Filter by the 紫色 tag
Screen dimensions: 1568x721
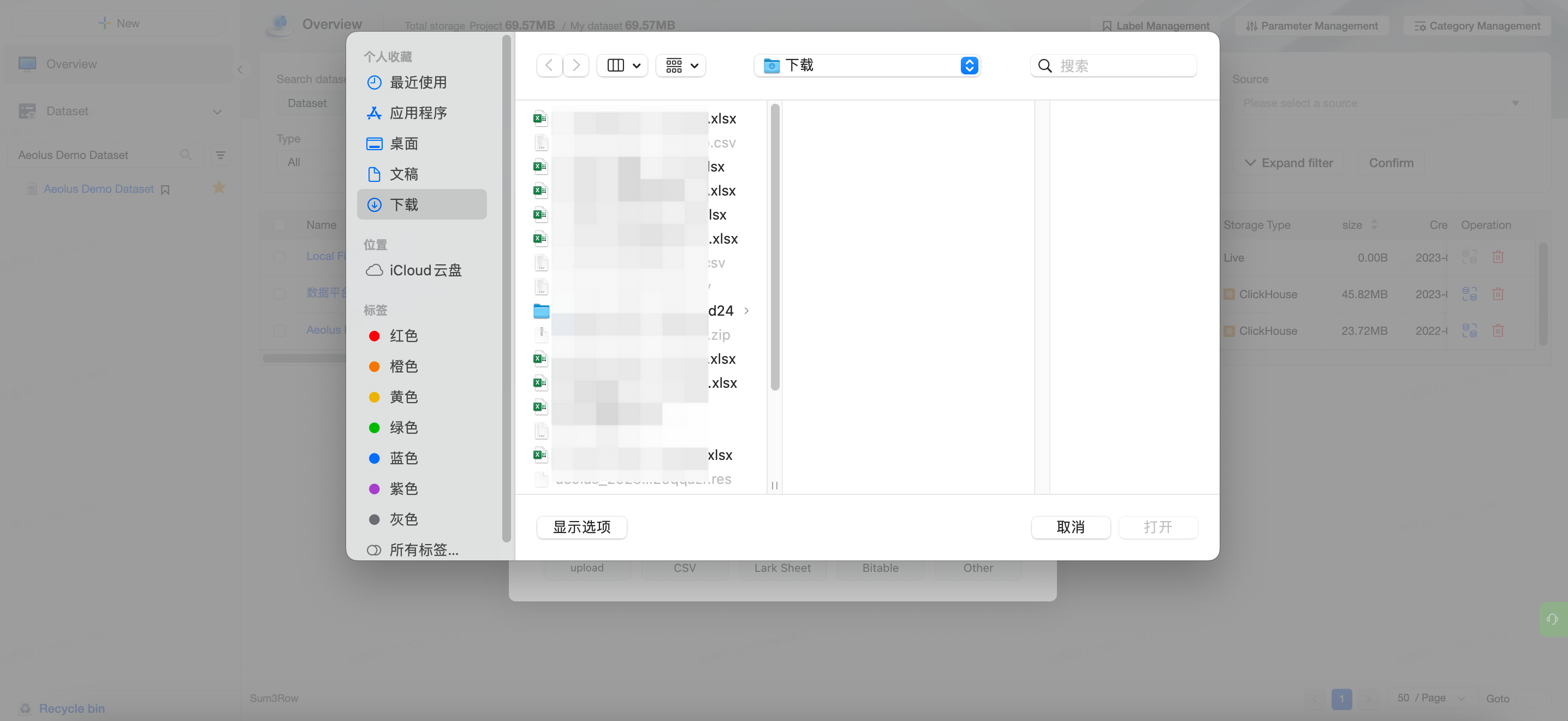[x=421, y=488]
